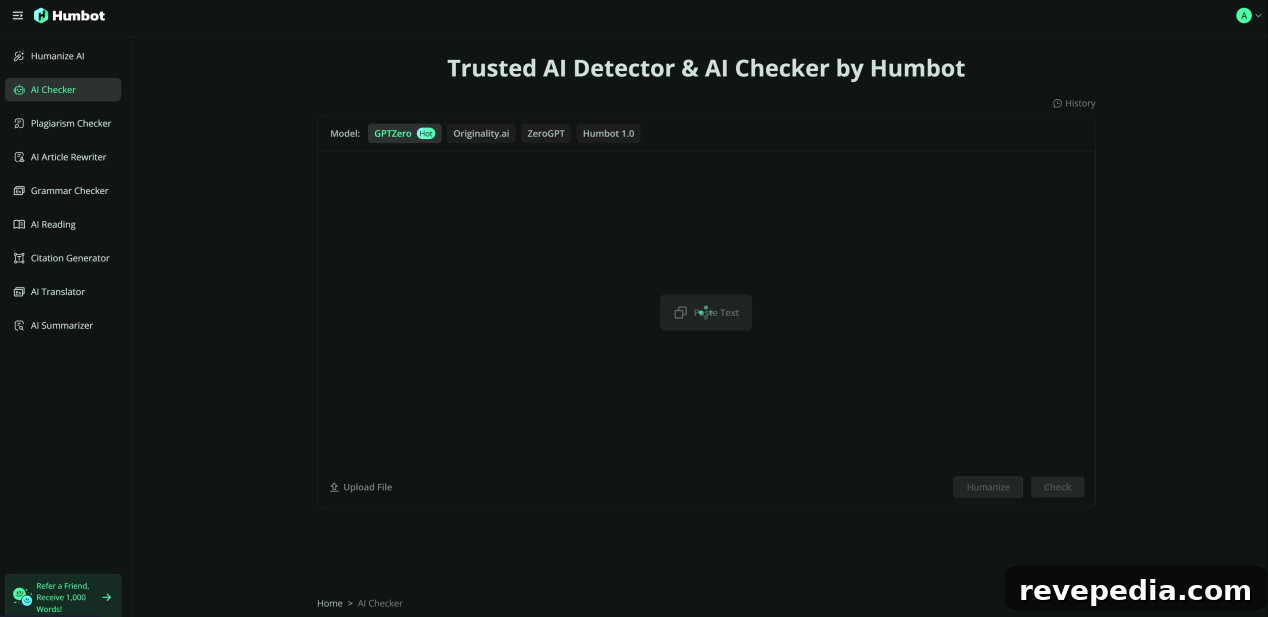Open AI Translator in the sidebar
Screen dimensions: 1268x617
pyautogui.click(x=63, y=292)
